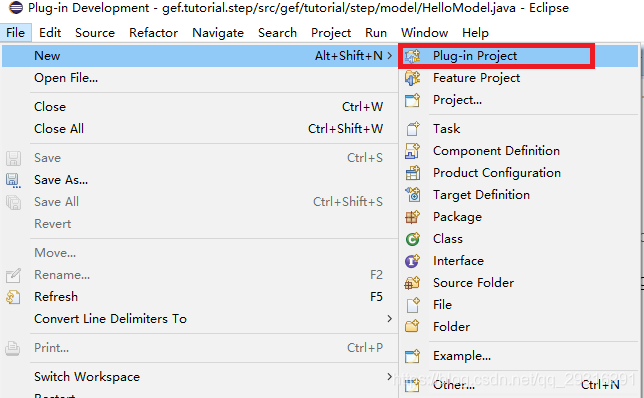Select Product Configuration entry
Image resolution: width=644 pixels, height=398 pixels.
519,173
